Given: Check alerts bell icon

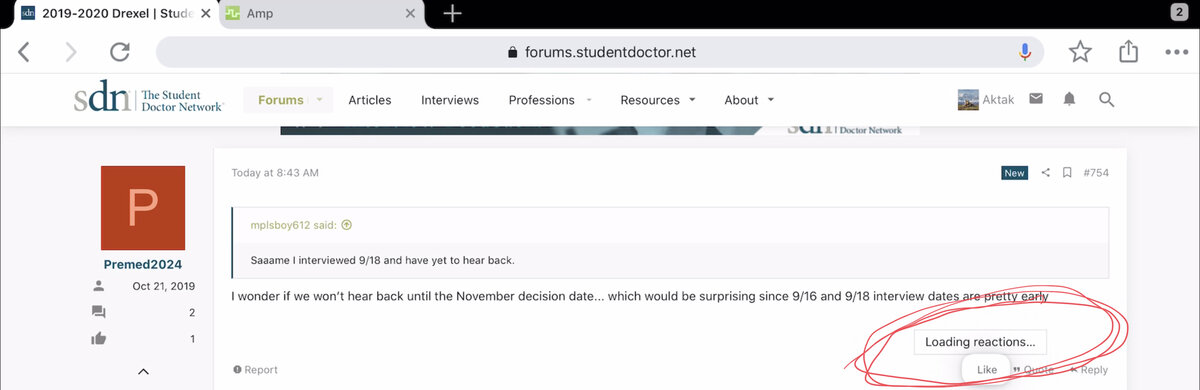Looking at the screenshot, I should click(1070, 99).
